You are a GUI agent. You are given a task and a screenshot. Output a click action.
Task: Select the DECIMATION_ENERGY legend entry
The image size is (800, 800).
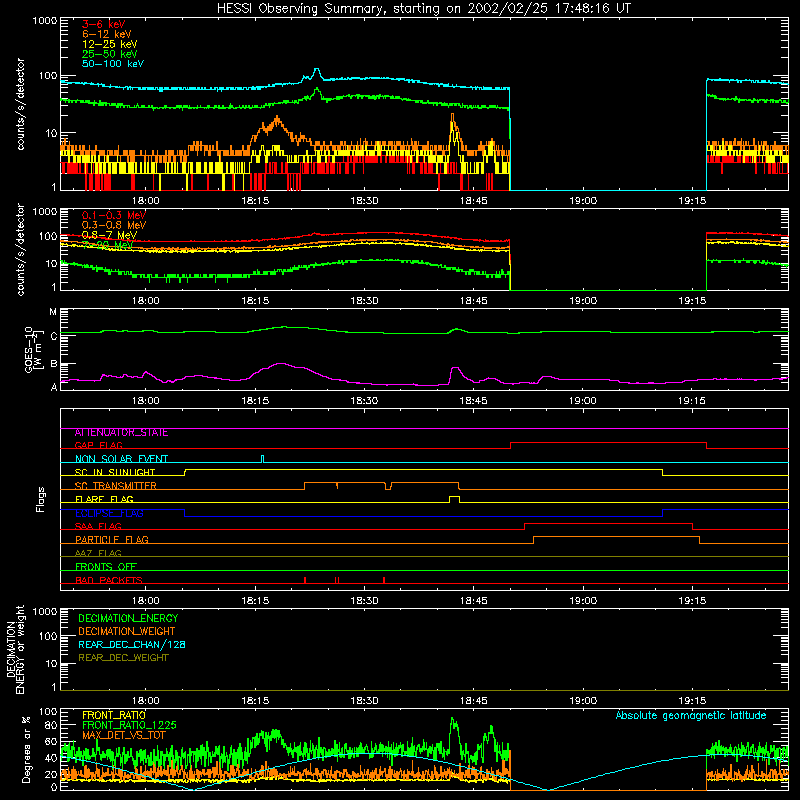(x=128, y=618)
